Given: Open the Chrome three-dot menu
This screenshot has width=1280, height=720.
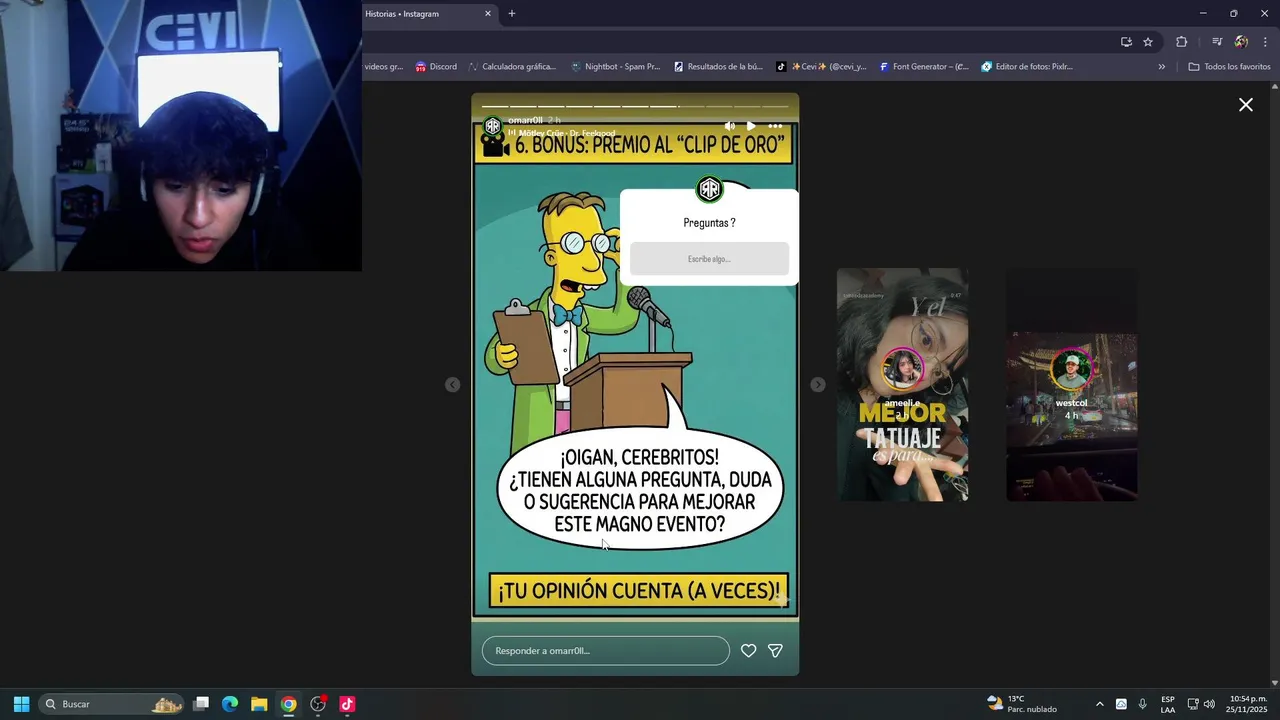Looking at the screenshot, I should [x=1265, y=42].
